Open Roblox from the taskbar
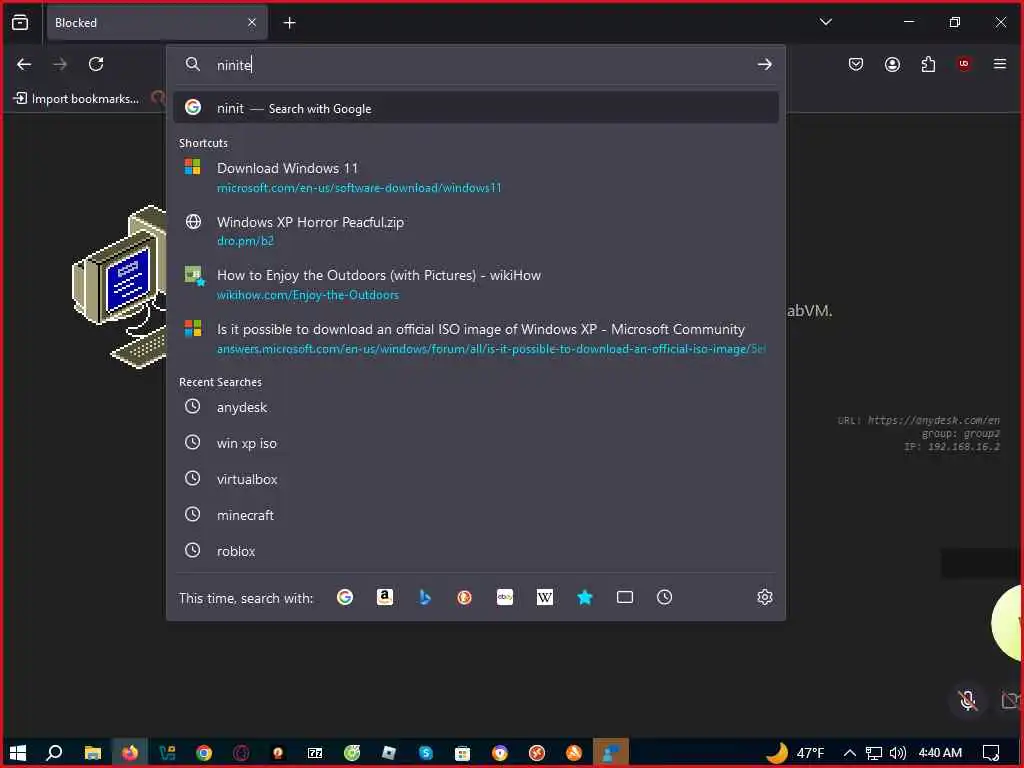Screen dimensions: 1024x768 (x=389, y=752)
